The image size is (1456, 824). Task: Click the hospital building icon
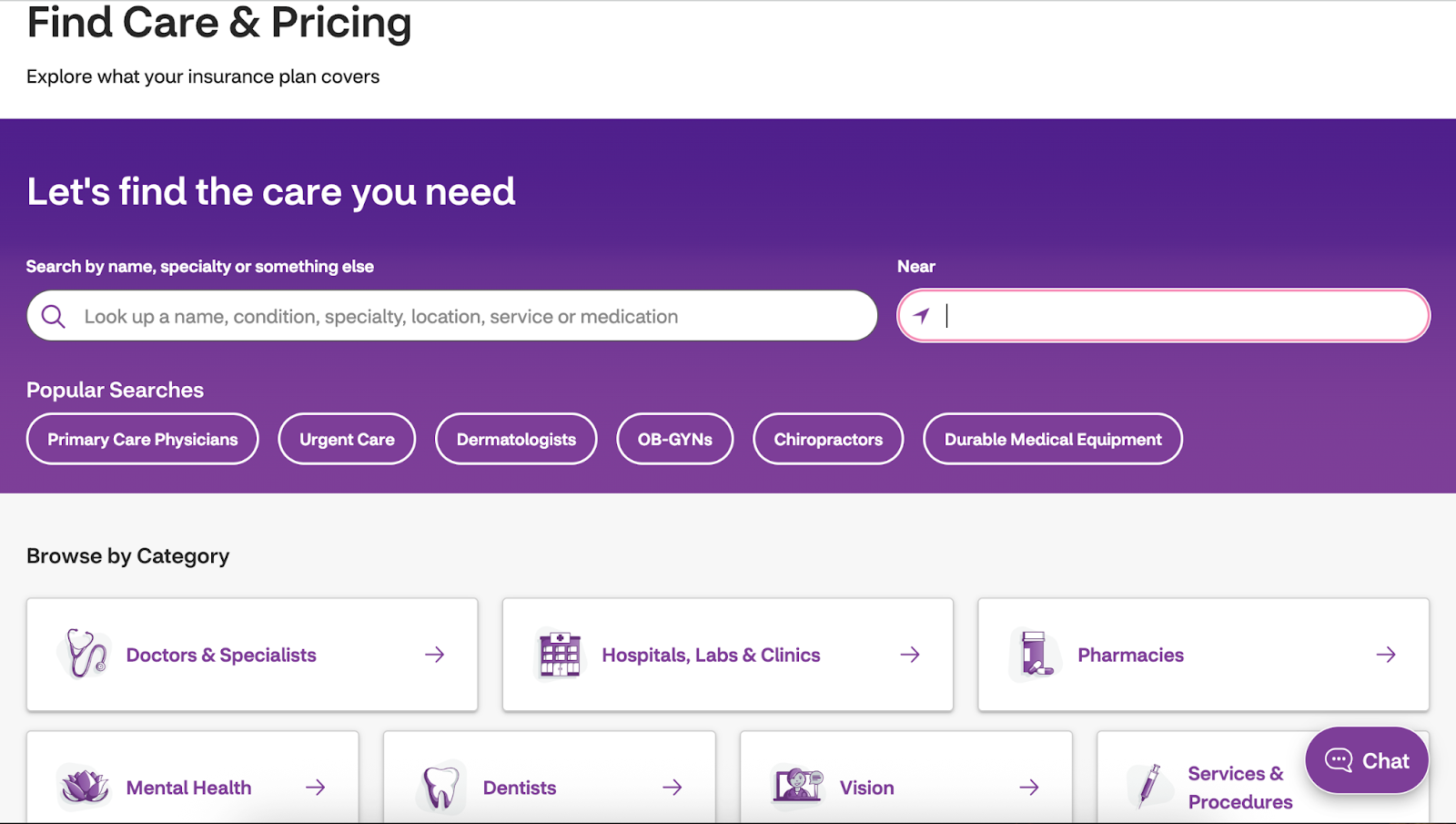[x=560, y=654]
